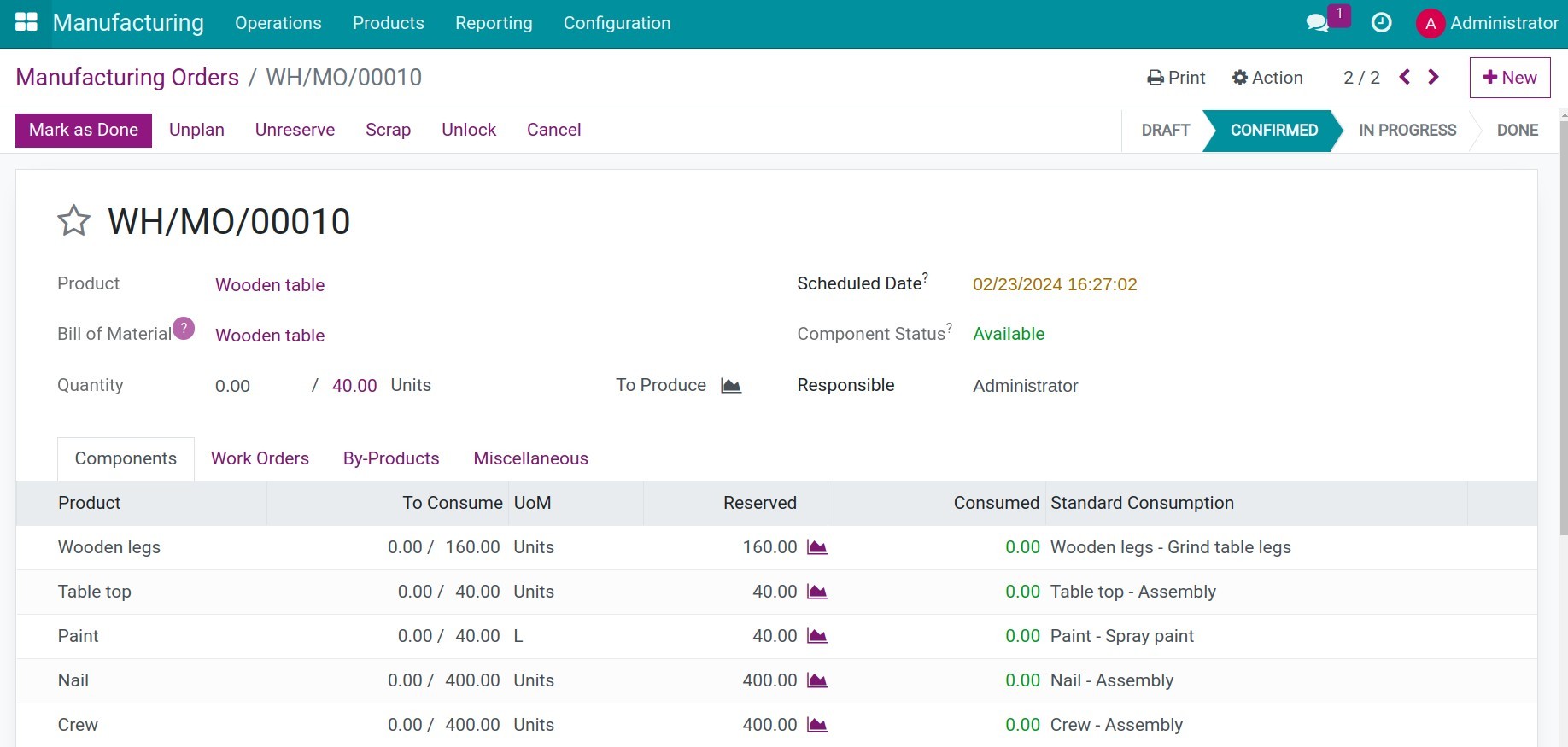Click the previous record arrow
Viewport: 1568px width, 747px height.
[1405, 77]
